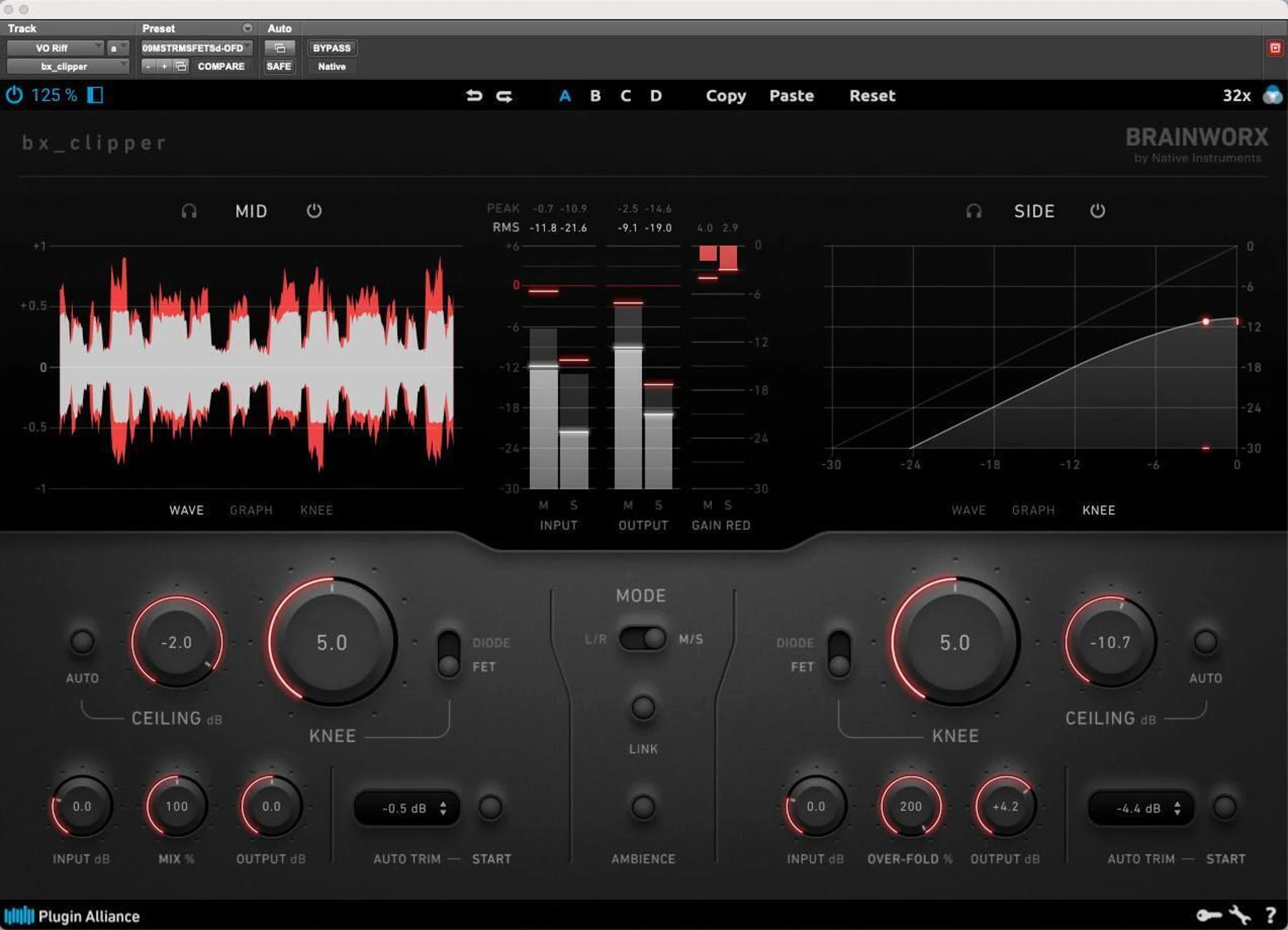Click the SIDE channel power icon

pyautogui.click(x=1098, y=211)
